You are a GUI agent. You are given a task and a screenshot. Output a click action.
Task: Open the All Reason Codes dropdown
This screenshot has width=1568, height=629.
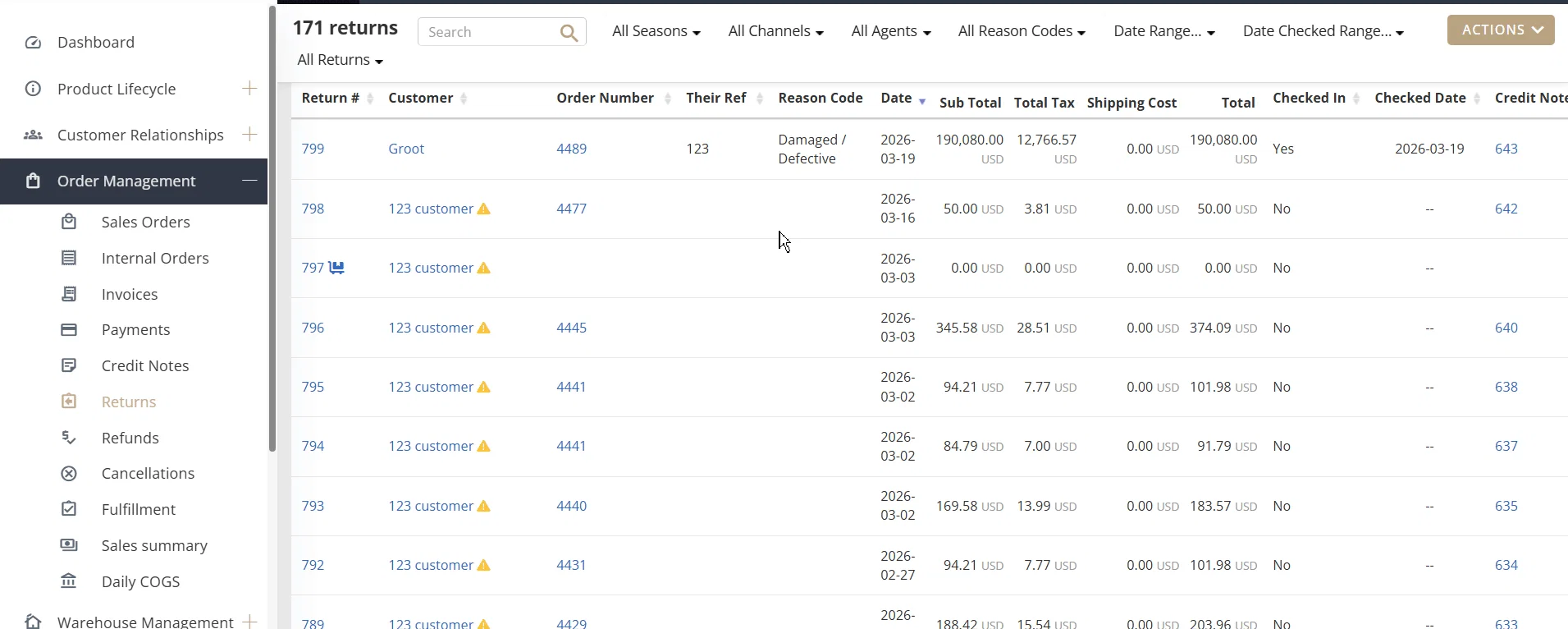(1022, 31)
